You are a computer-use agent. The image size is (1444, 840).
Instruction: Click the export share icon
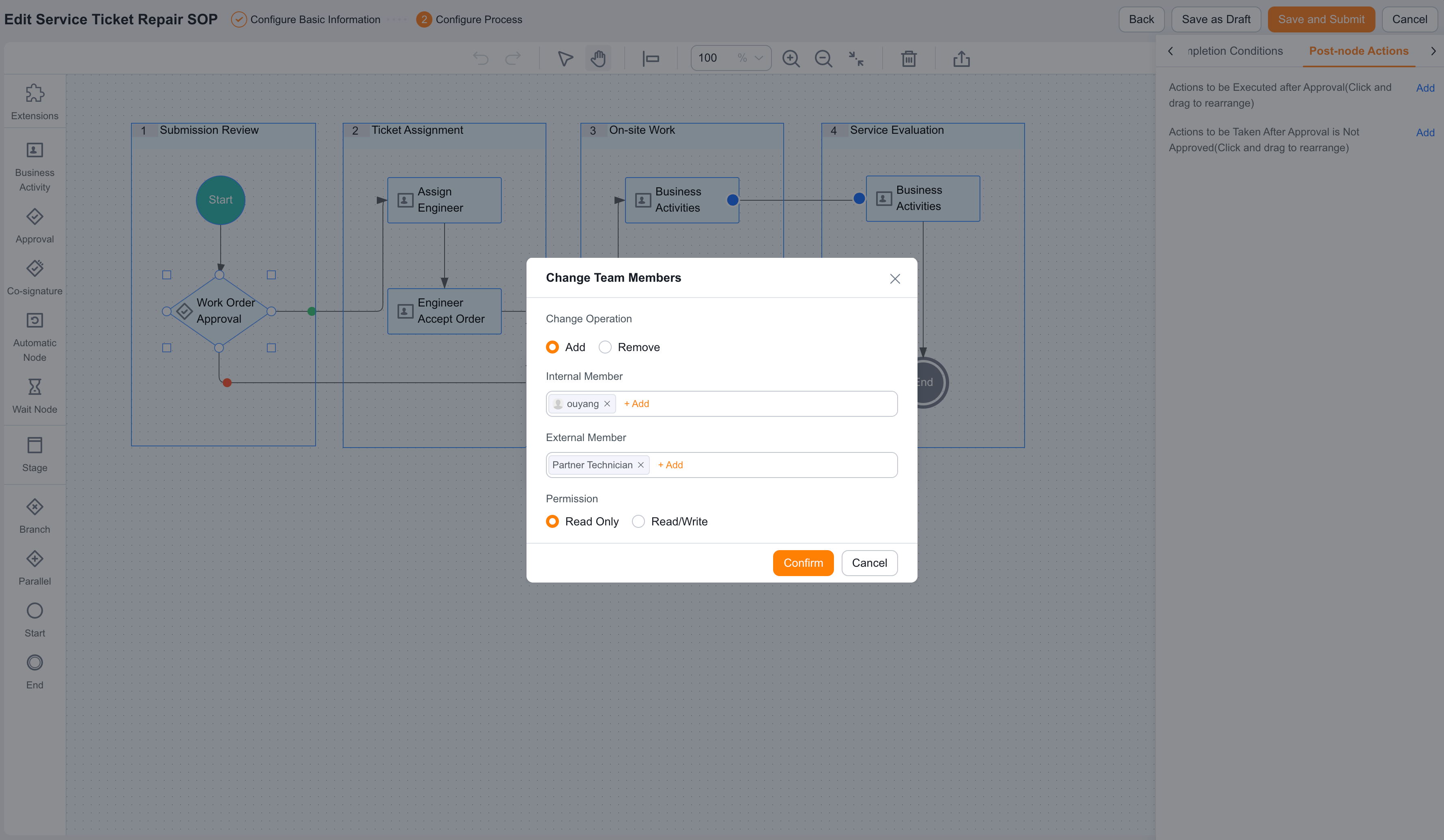point(962,58)
